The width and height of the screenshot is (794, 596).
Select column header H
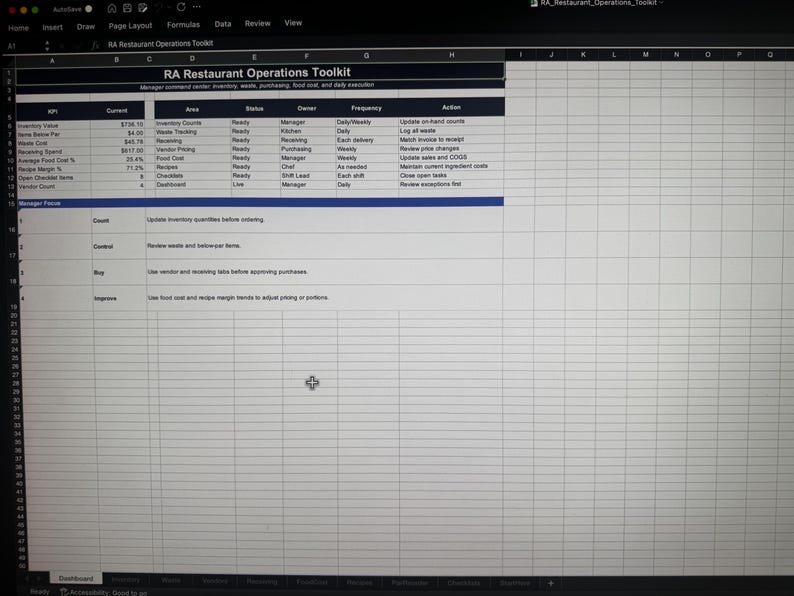tap(451, 55)
